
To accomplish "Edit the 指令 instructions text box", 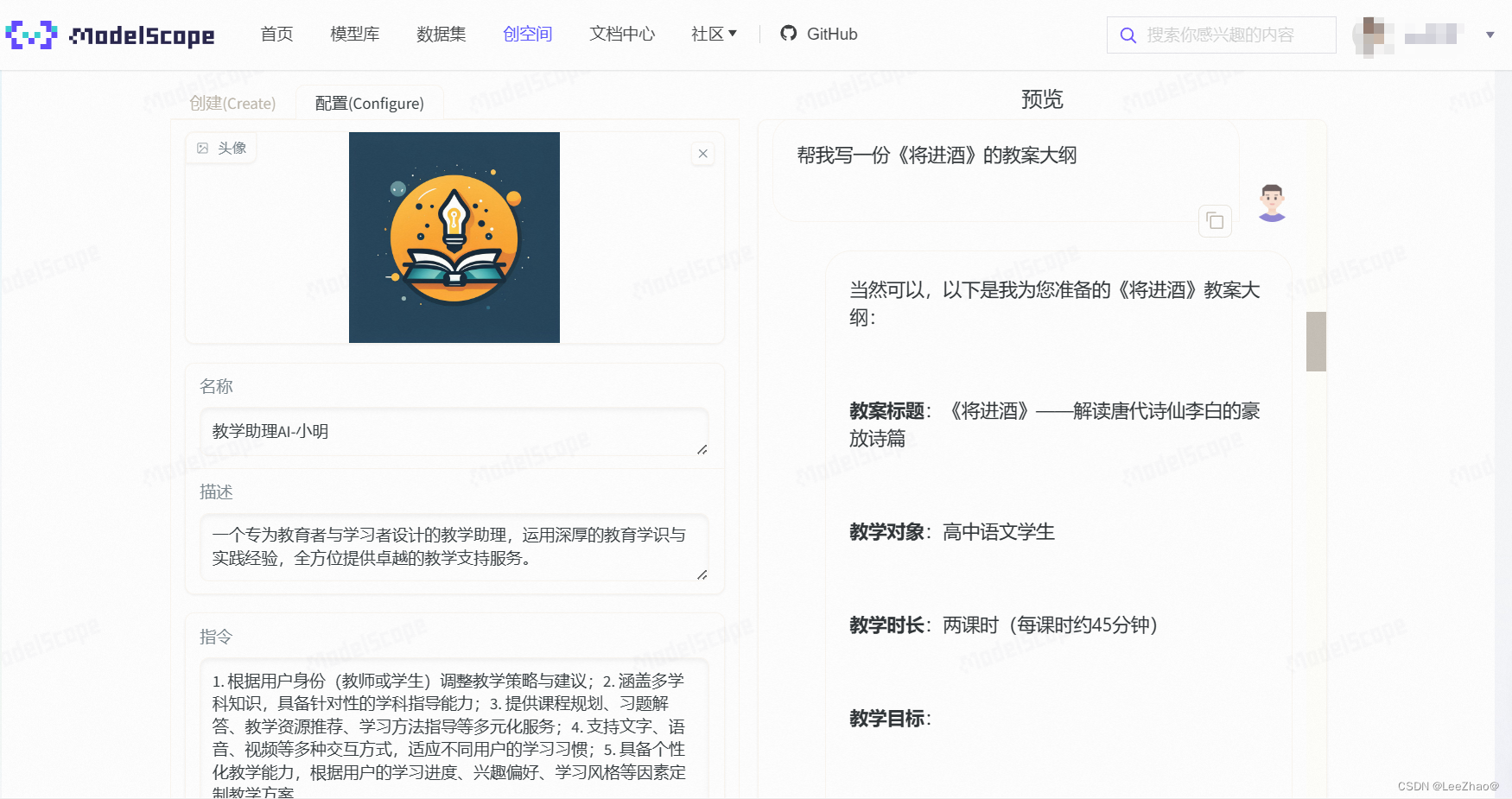I will [x=454, y=727].
